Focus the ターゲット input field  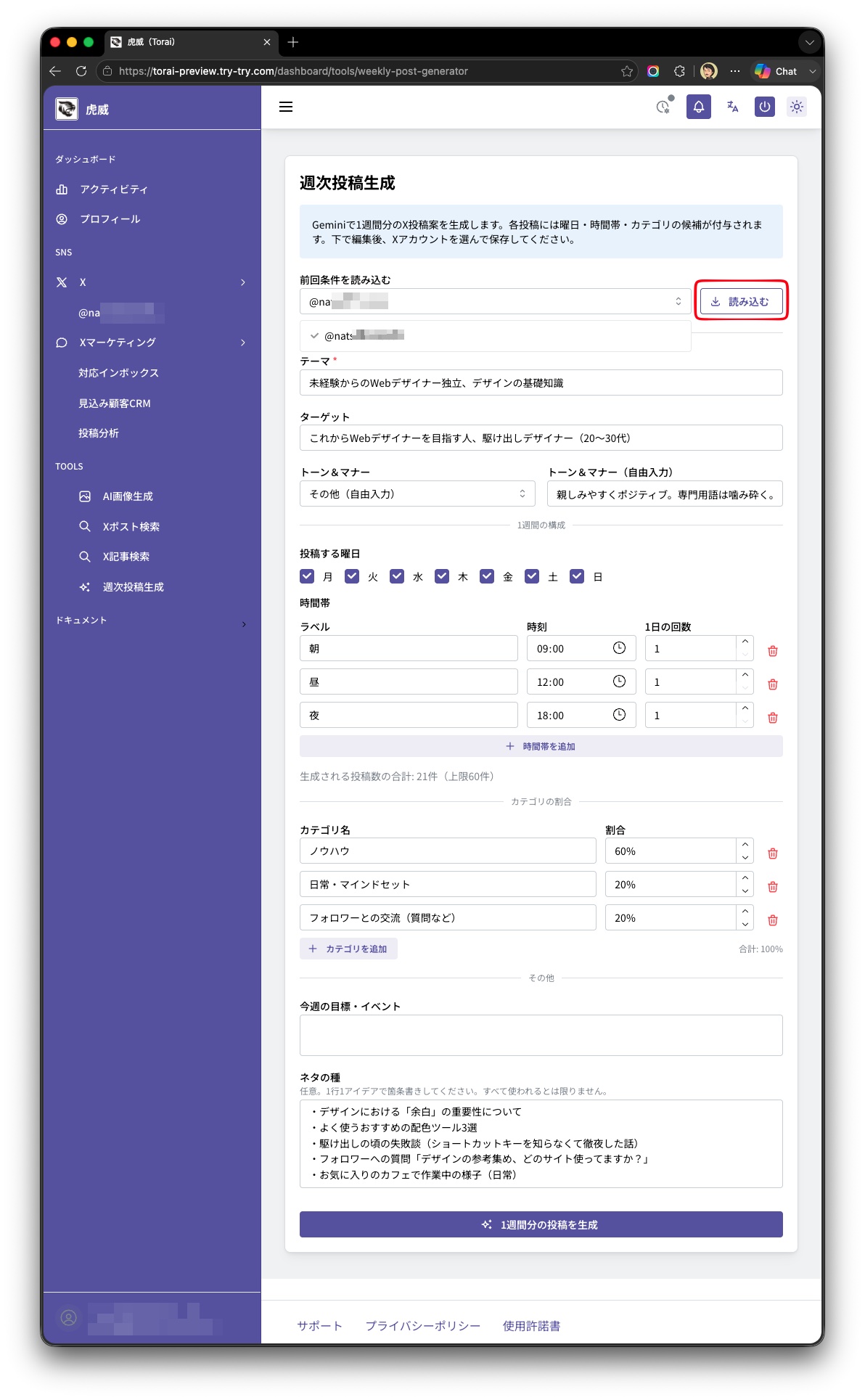point(541,438)
